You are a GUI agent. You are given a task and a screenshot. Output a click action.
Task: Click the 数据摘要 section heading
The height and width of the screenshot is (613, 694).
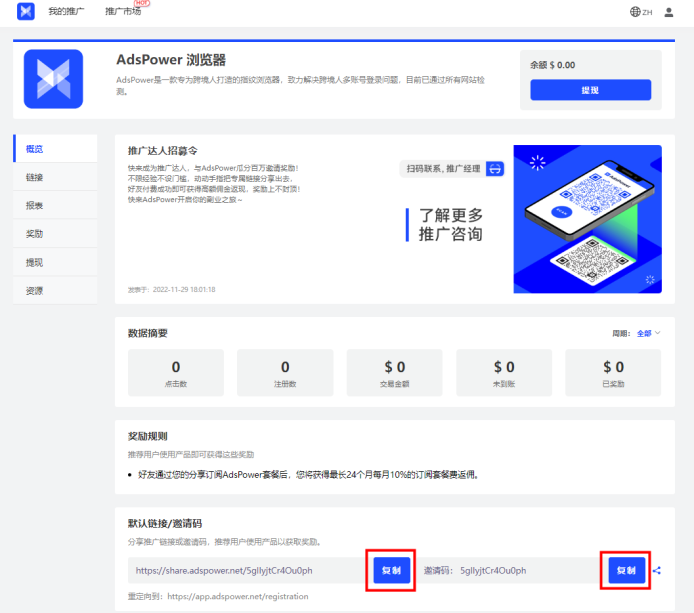[x=148, y=333]
